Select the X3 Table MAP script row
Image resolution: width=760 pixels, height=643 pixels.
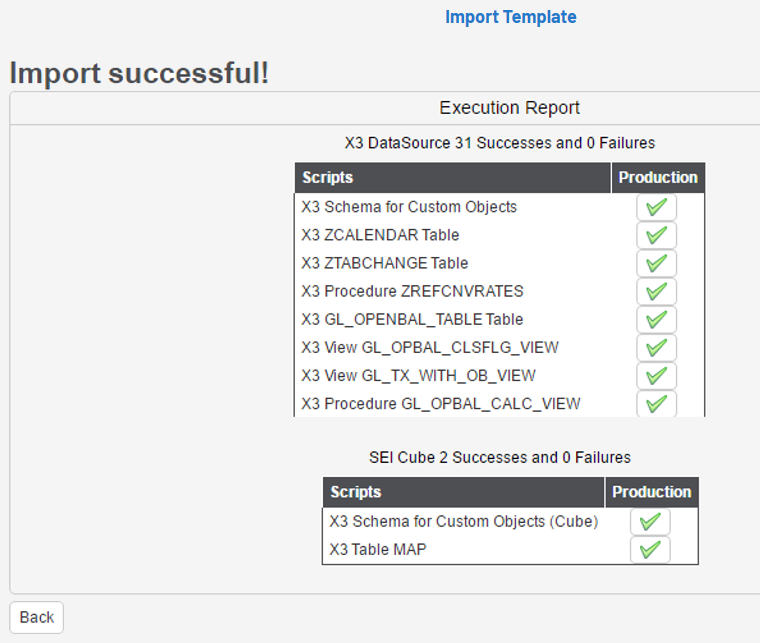[378, 549]
